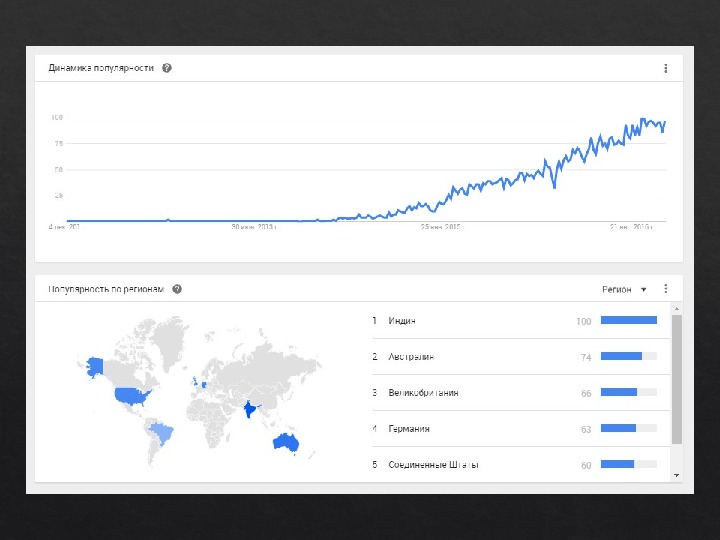Click the help icon beside "Популярность по регионам"
Image resolution: width=720 pixels, height=540 pixels.
177,289
